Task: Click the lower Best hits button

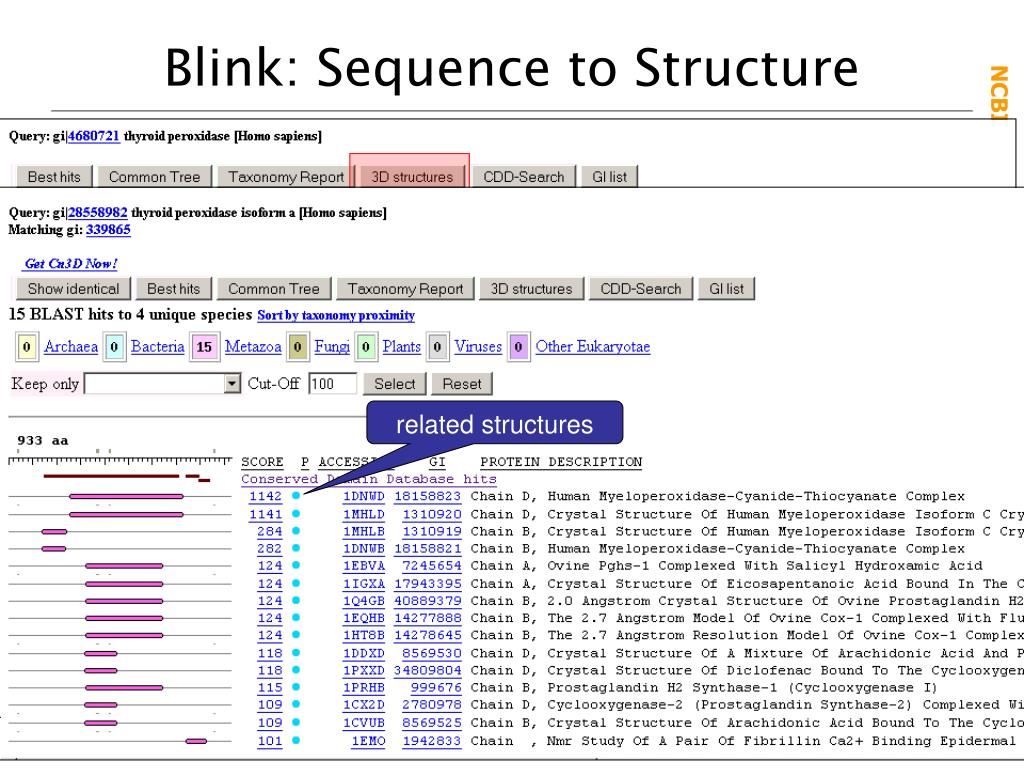Action: (x=174, y=289)
